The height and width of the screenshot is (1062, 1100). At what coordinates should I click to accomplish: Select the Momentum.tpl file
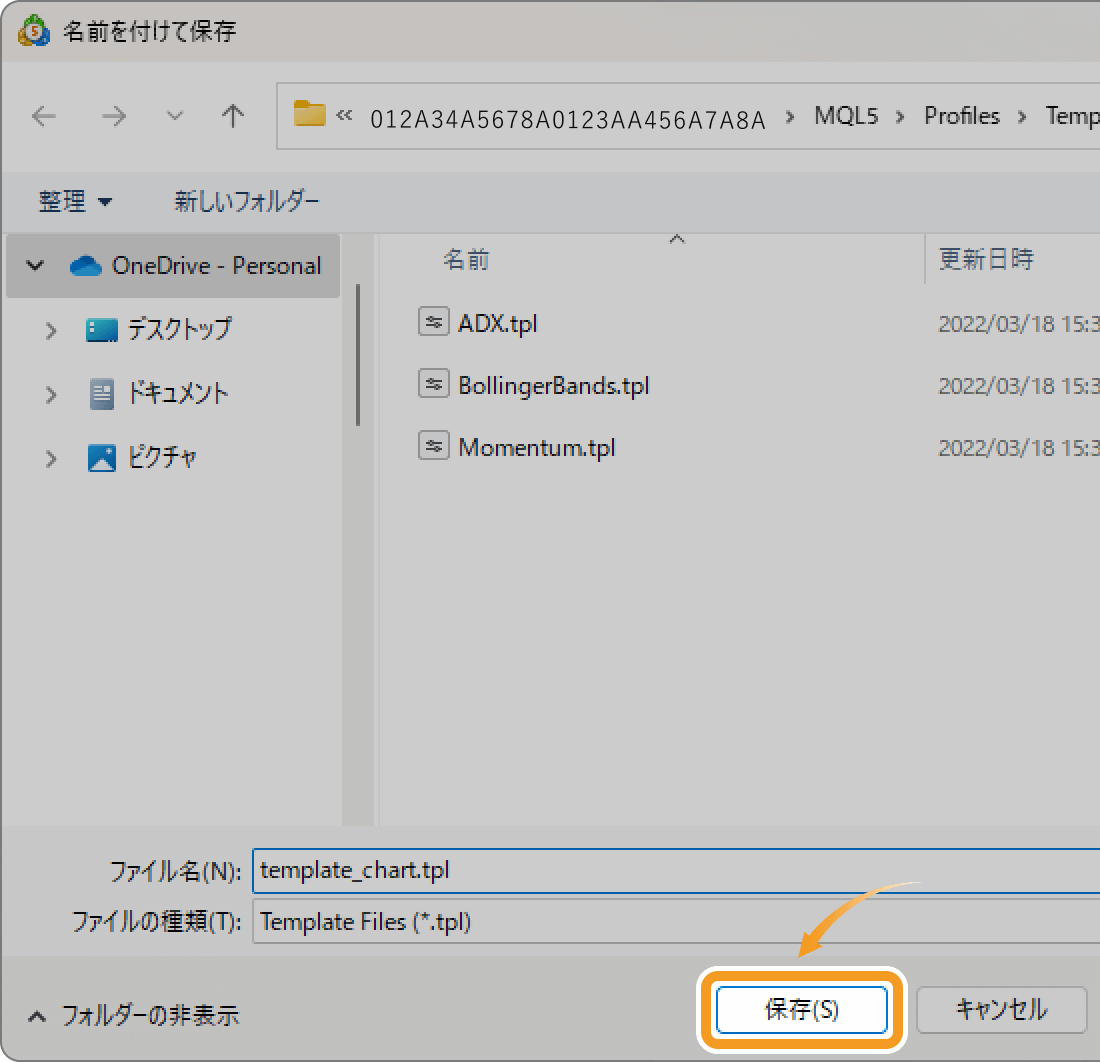coord(537,448)
